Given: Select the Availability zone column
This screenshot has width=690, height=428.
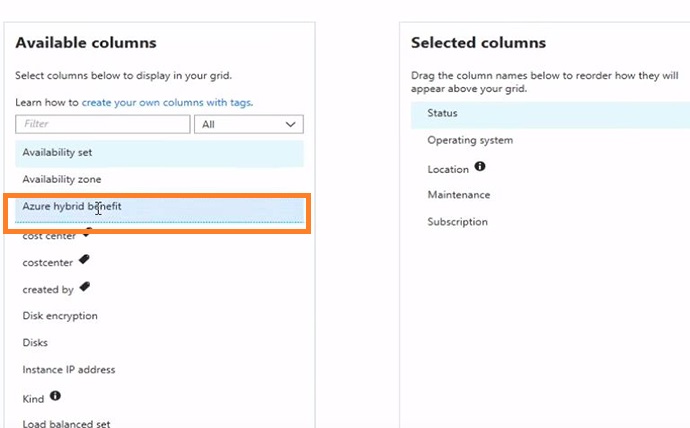Looking at the screenshot, I should pyautogui.click(x=159, y=179).
